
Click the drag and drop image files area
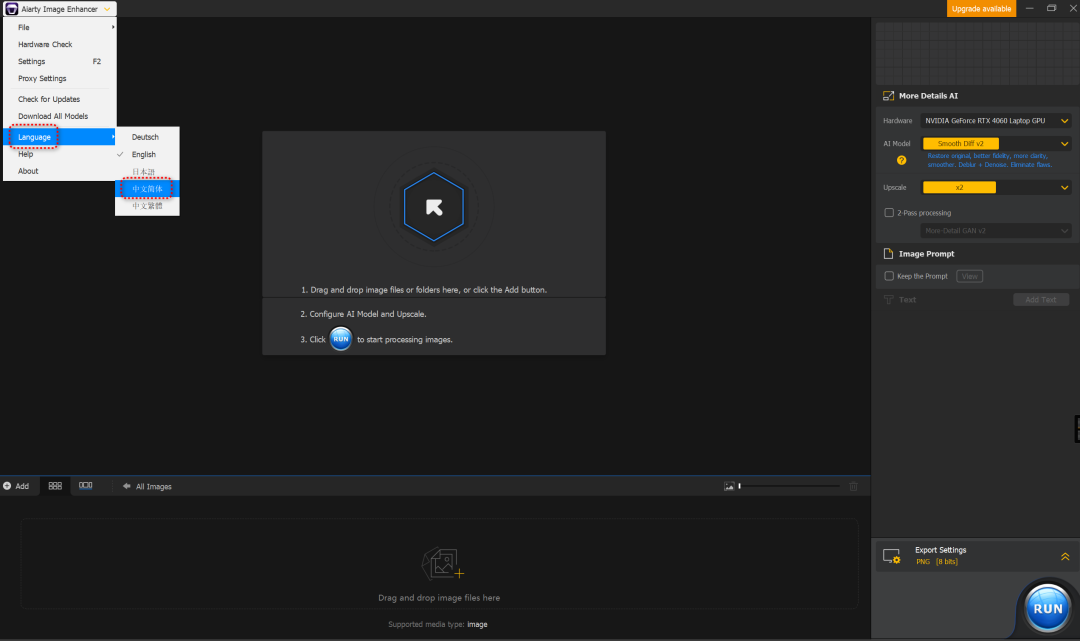coord(439,564)
